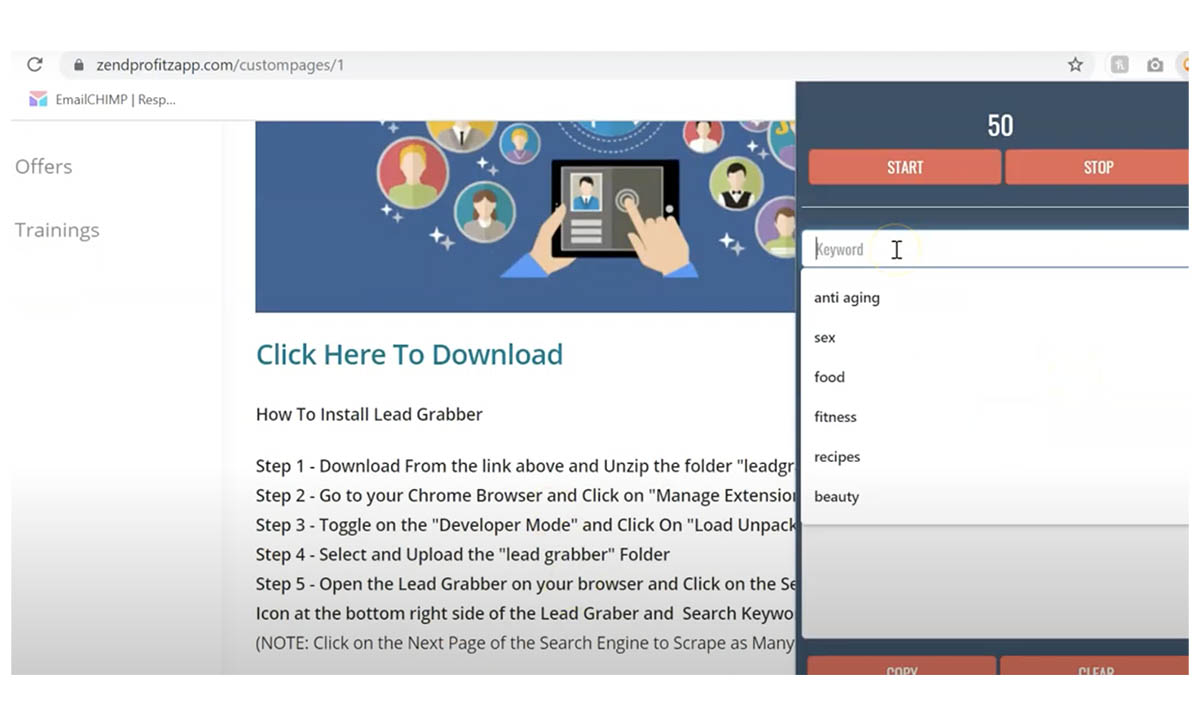Viewport: 1200px width, 726px height.
Task: Click the COPY button
Action: [x=902, y=667]
